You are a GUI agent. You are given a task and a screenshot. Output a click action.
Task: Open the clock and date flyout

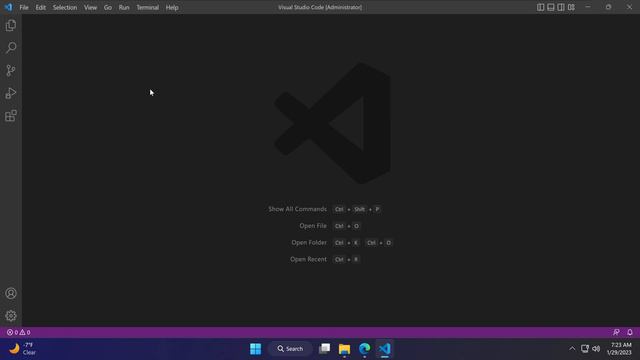[619, 349]
